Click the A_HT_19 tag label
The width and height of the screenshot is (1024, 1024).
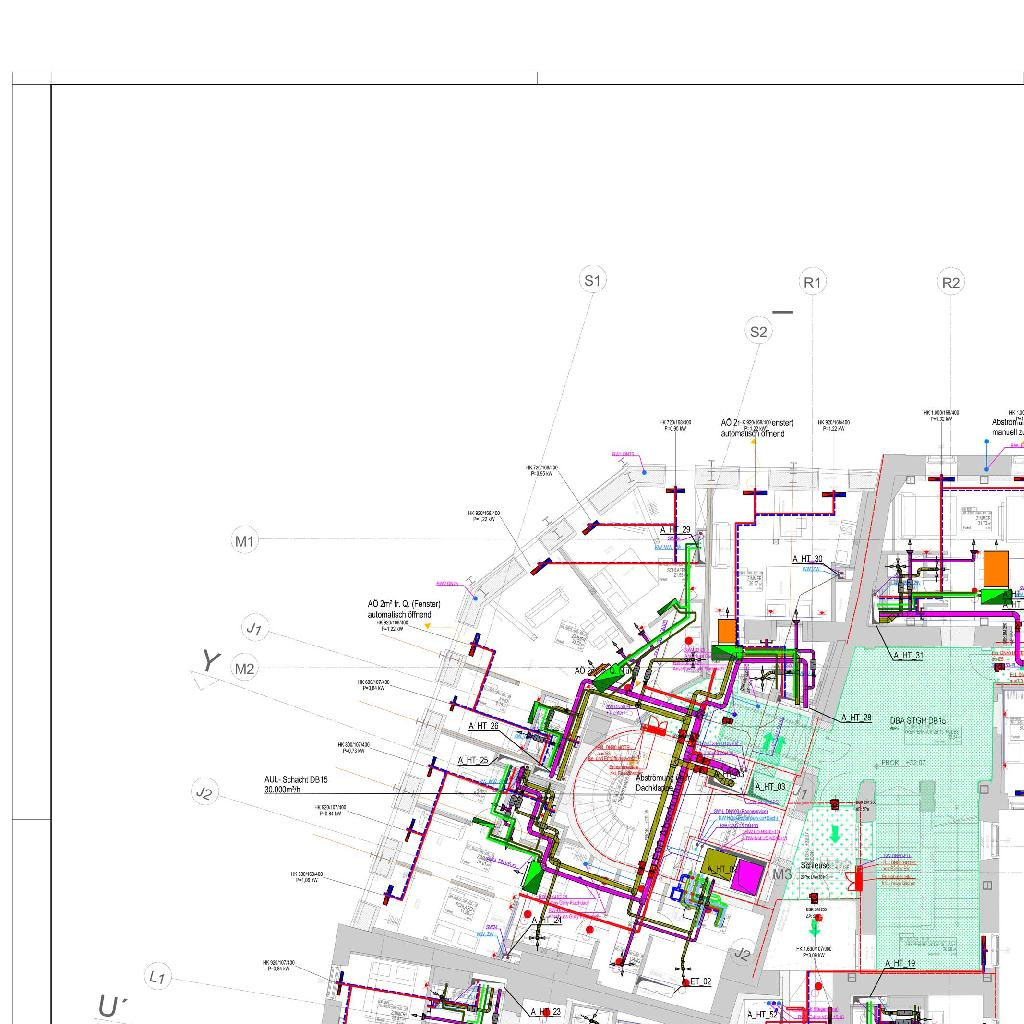pyautogui.click(x=899, y=964)
